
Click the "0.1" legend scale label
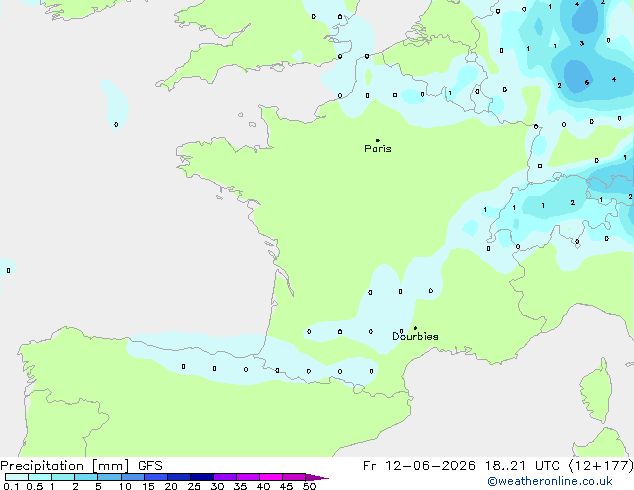point(11,486)
